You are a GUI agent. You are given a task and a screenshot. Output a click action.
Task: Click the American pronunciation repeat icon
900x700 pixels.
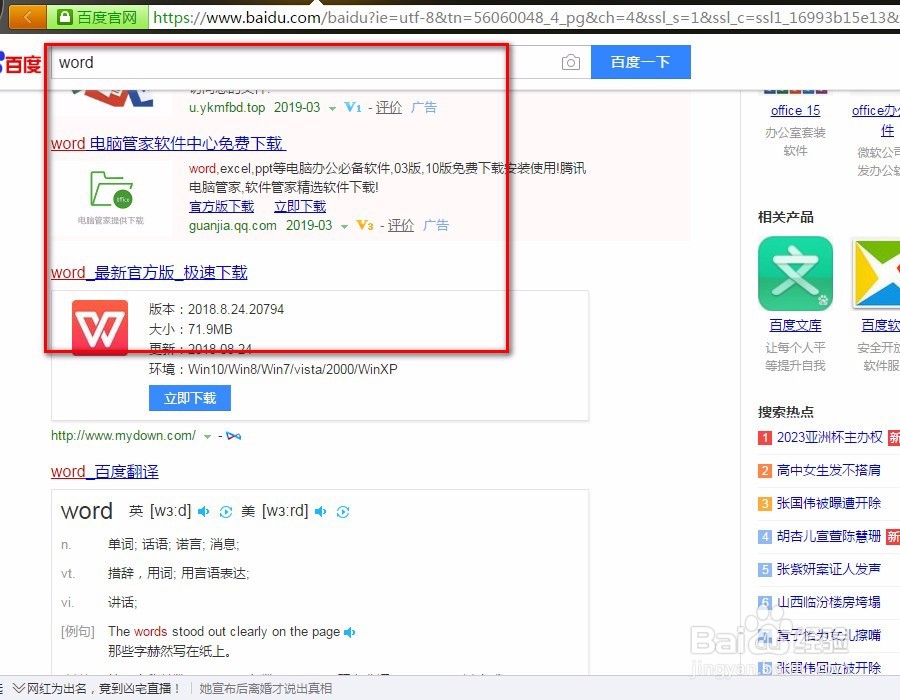point(343,511)
